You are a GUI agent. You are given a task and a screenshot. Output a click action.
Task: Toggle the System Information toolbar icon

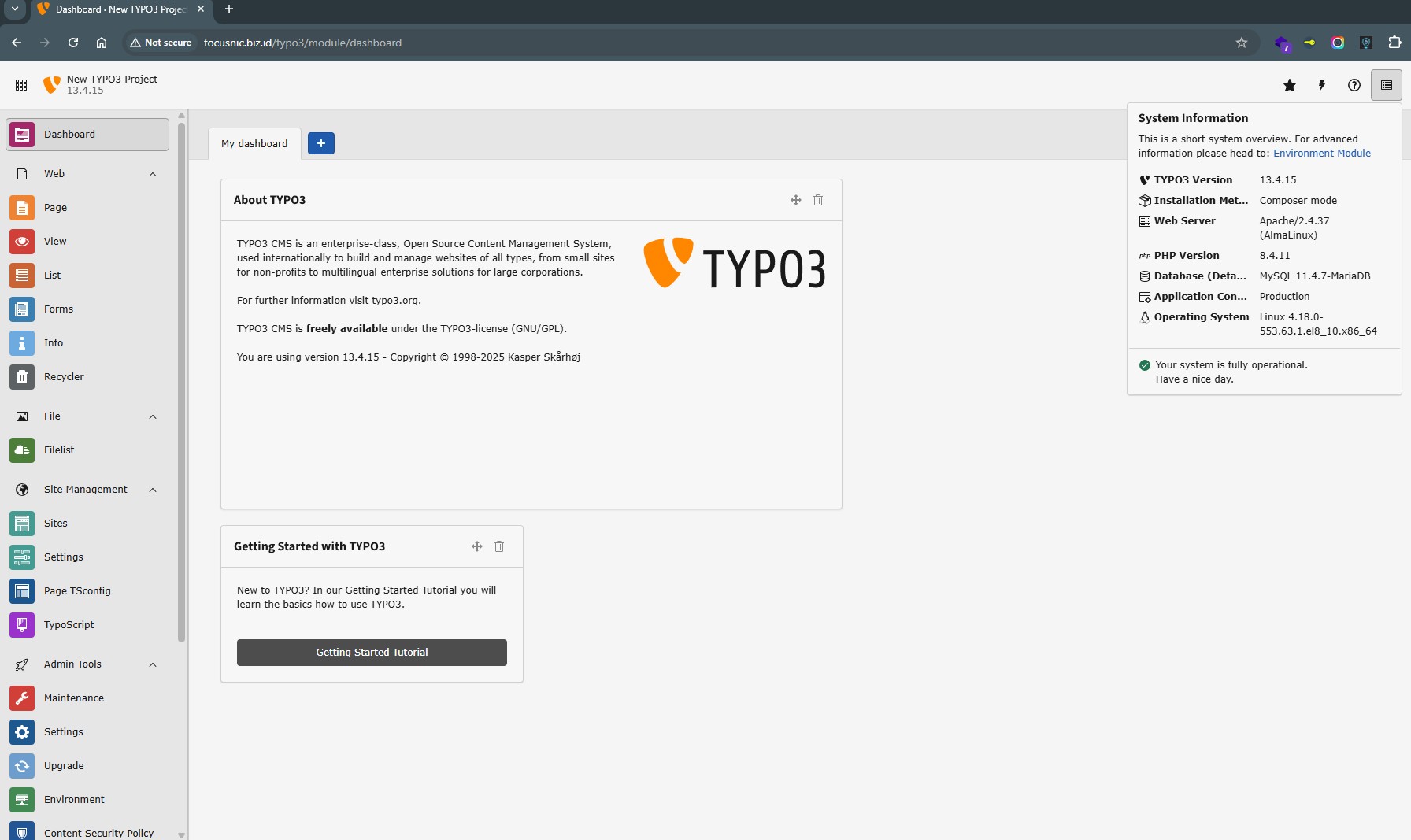(1387, 85)
